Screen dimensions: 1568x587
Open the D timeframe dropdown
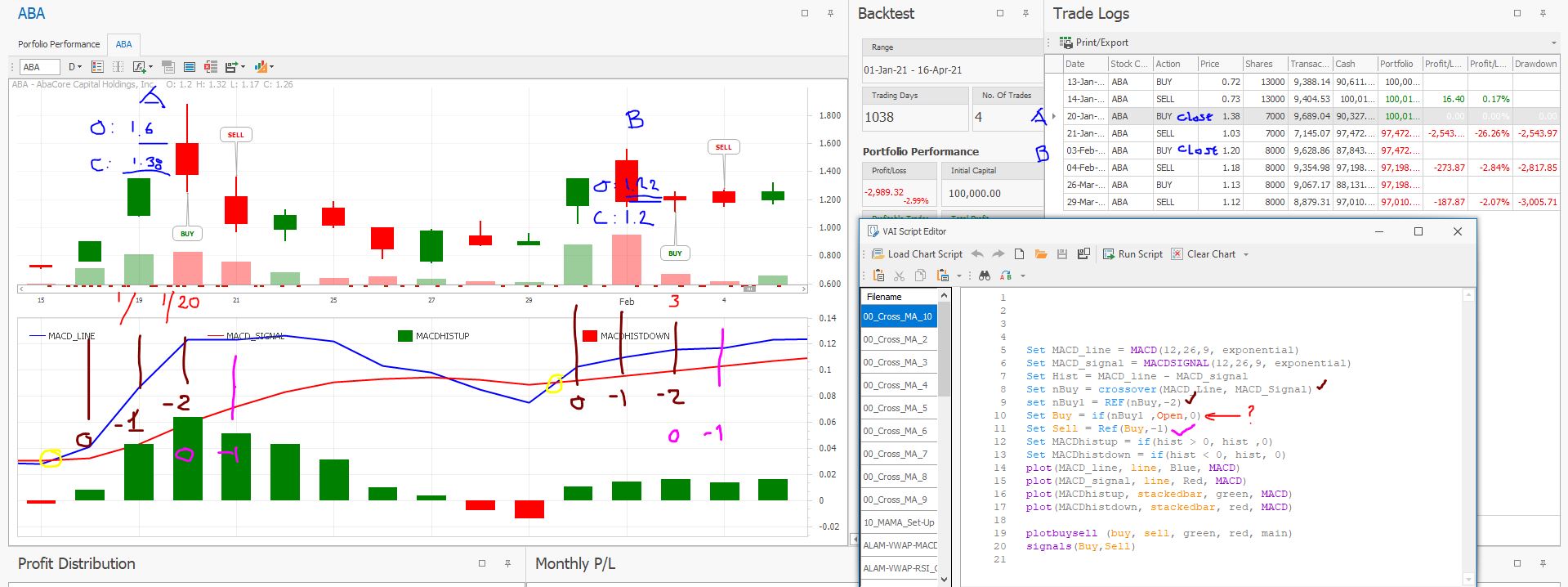(74, 67)
